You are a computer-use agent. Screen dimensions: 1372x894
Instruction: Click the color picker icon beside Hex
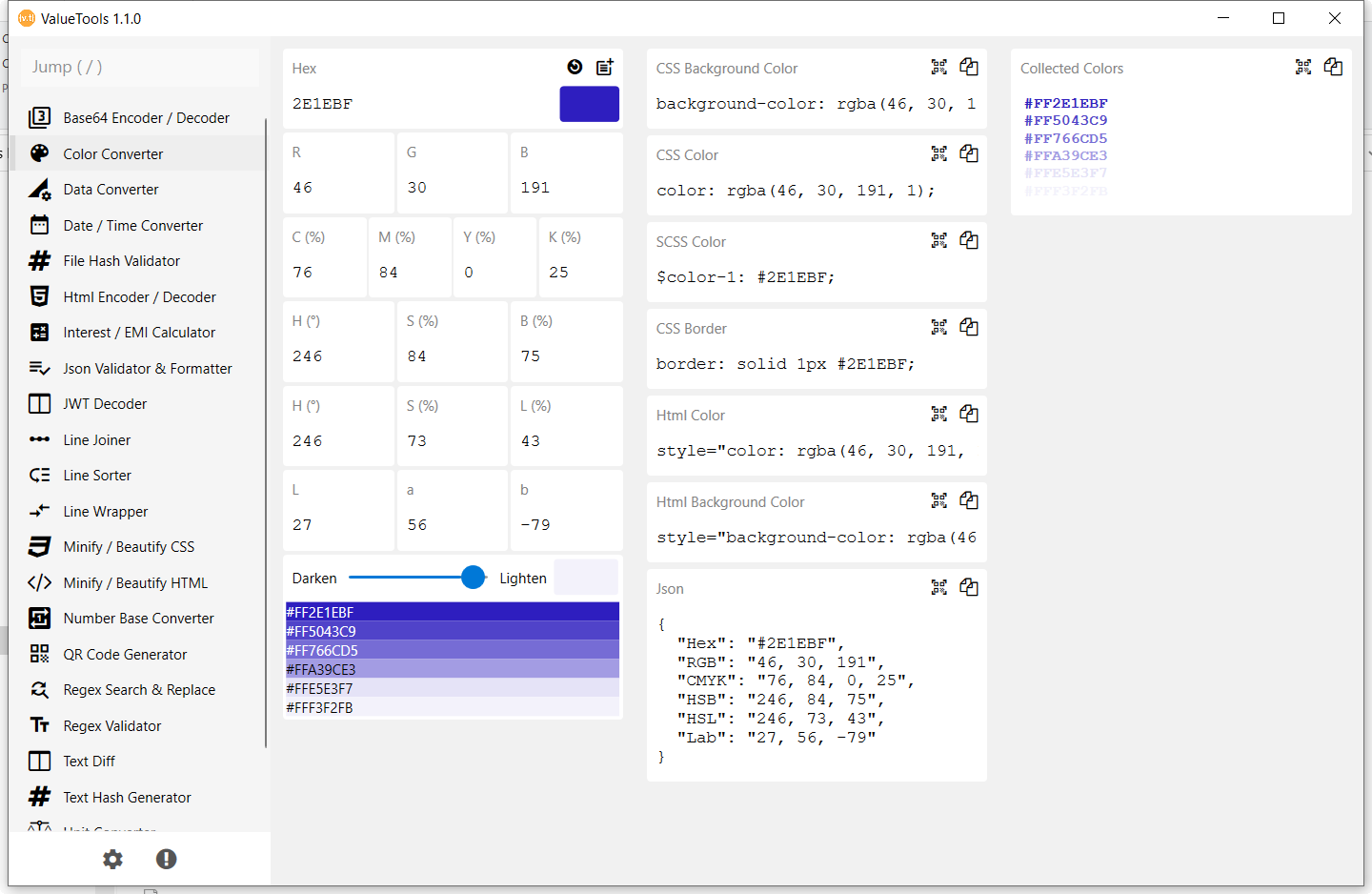[575, 67]
